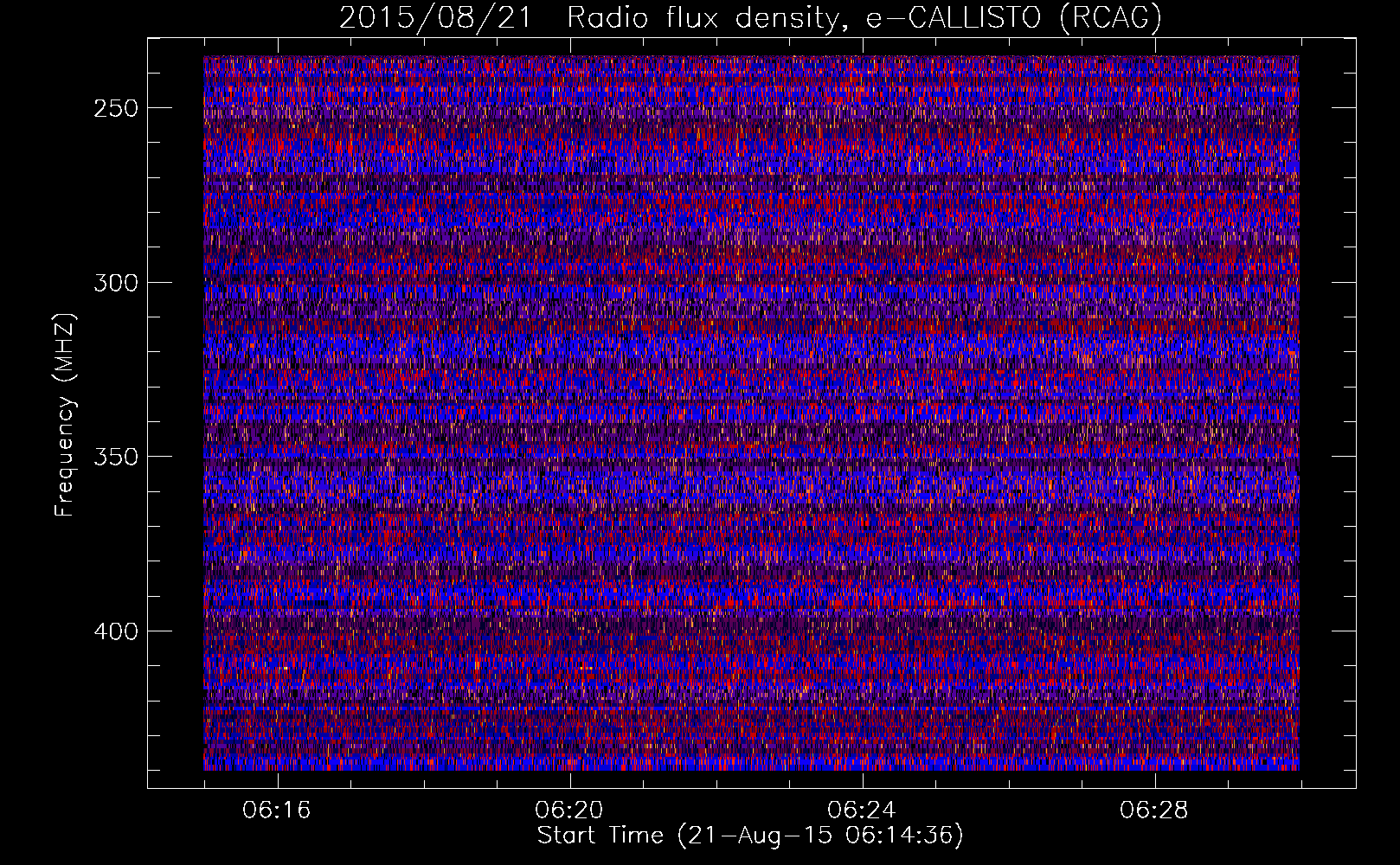Click the 06:16 time tick label
This screenshot has height=865, width=1400.
(x=277, y=811)
